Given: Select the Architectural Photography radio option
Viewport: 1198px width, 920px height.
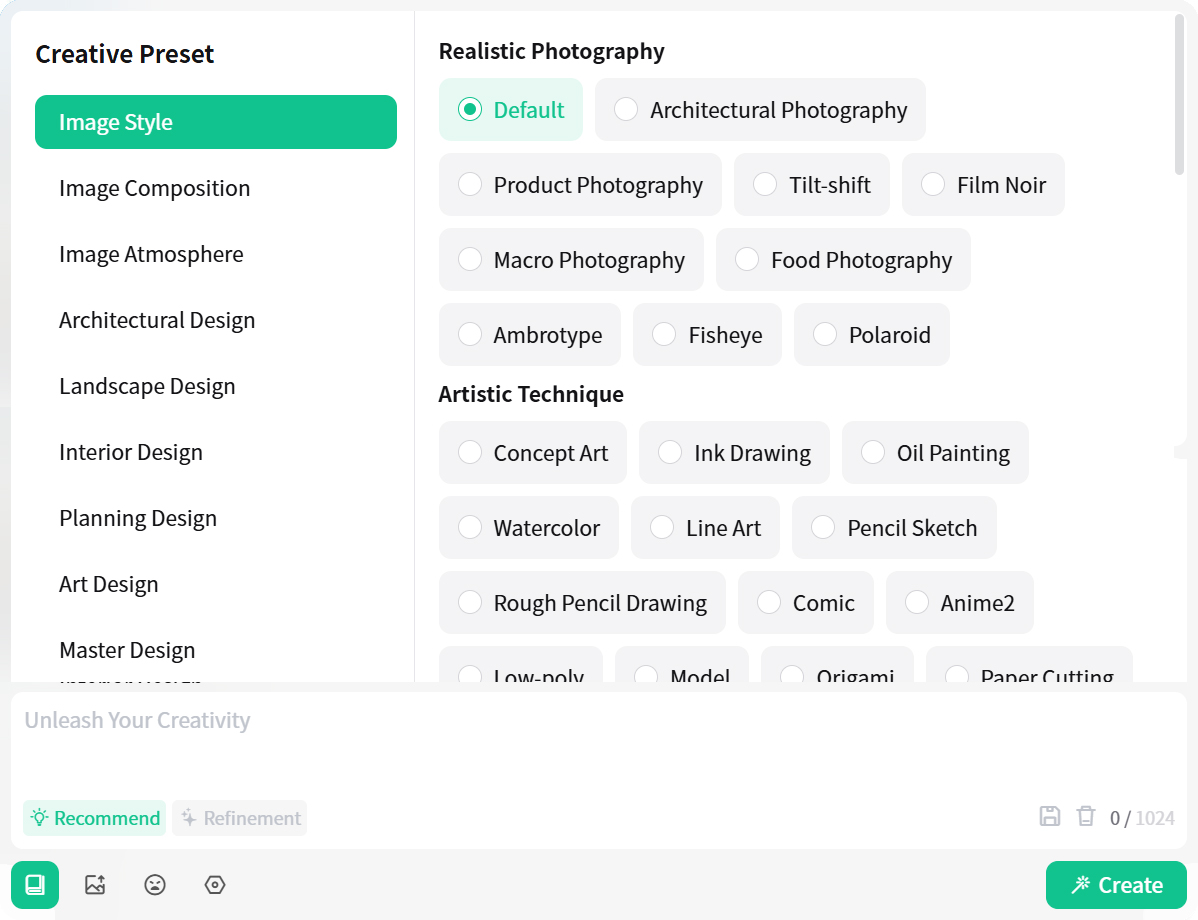Looking at the screenshot, I should 626,110.
